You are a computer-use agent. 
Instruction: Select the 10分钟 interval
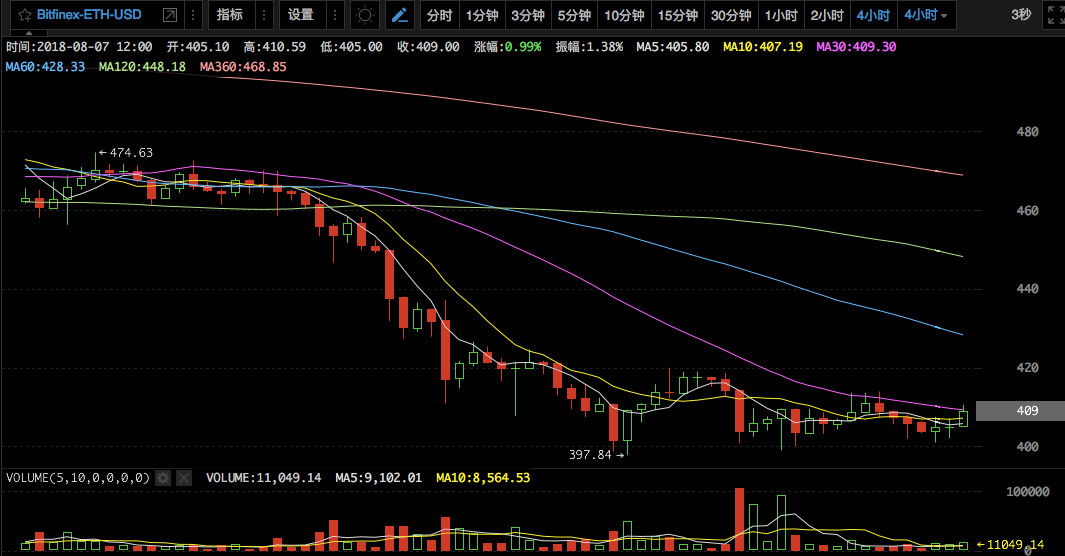(624, 15)
